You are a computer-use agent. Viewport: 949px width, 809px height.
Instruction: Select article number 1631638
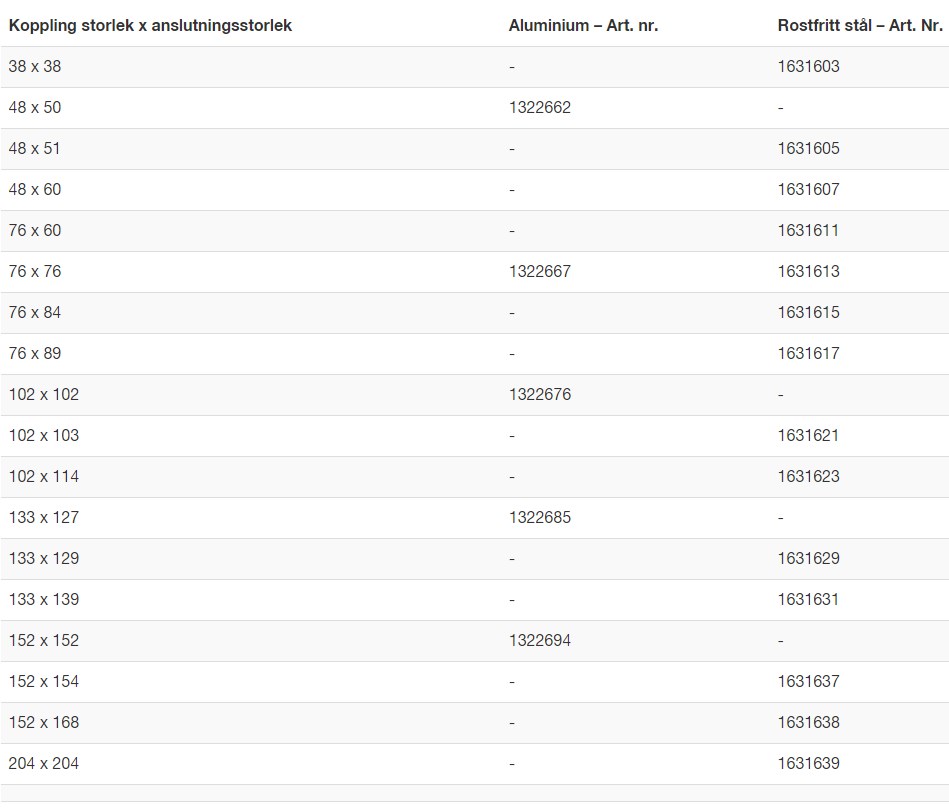pos(808,723)
